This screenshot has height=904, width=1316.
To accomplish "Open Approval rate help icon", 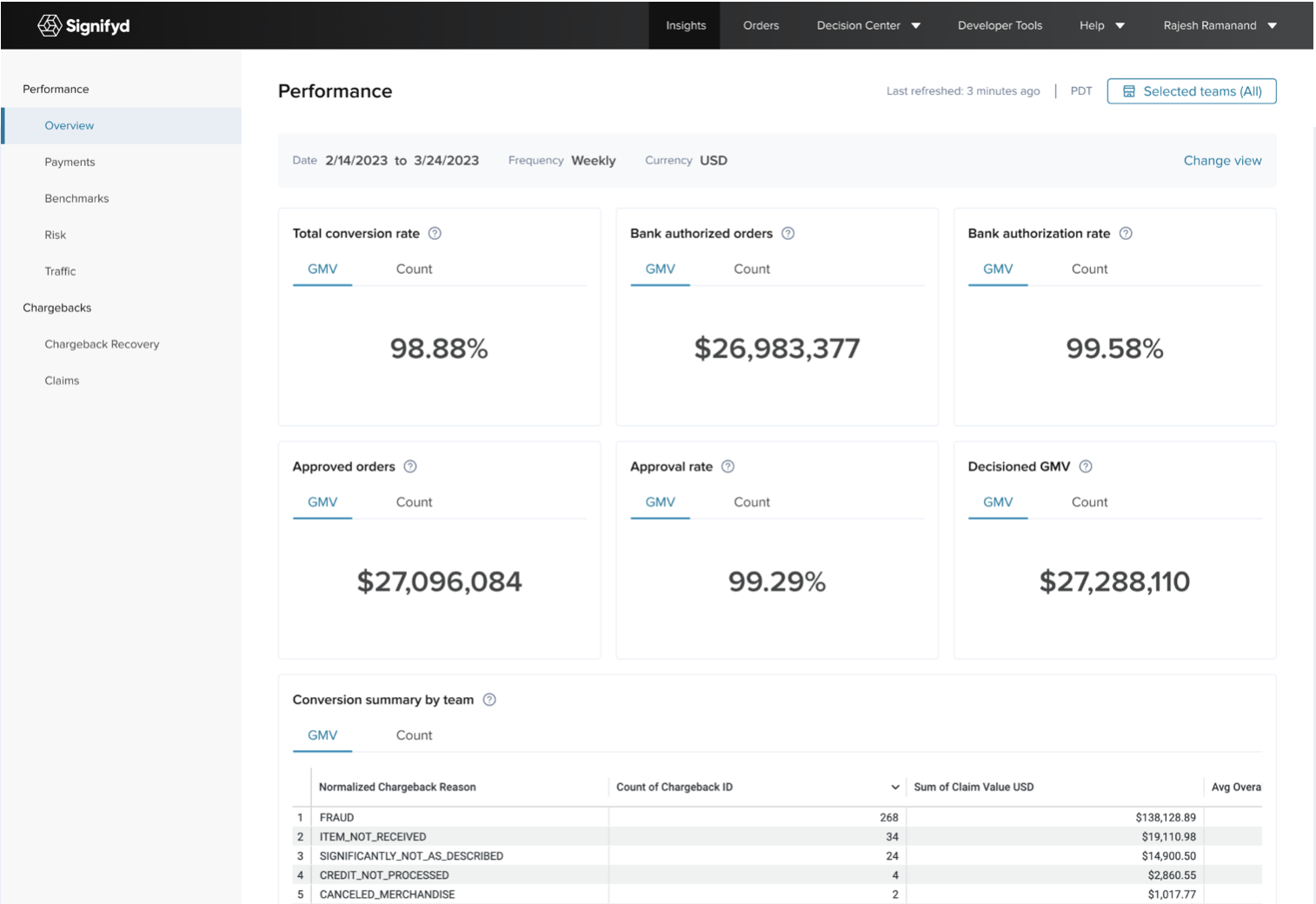I will pyautogui.click(x=728, y=466).
